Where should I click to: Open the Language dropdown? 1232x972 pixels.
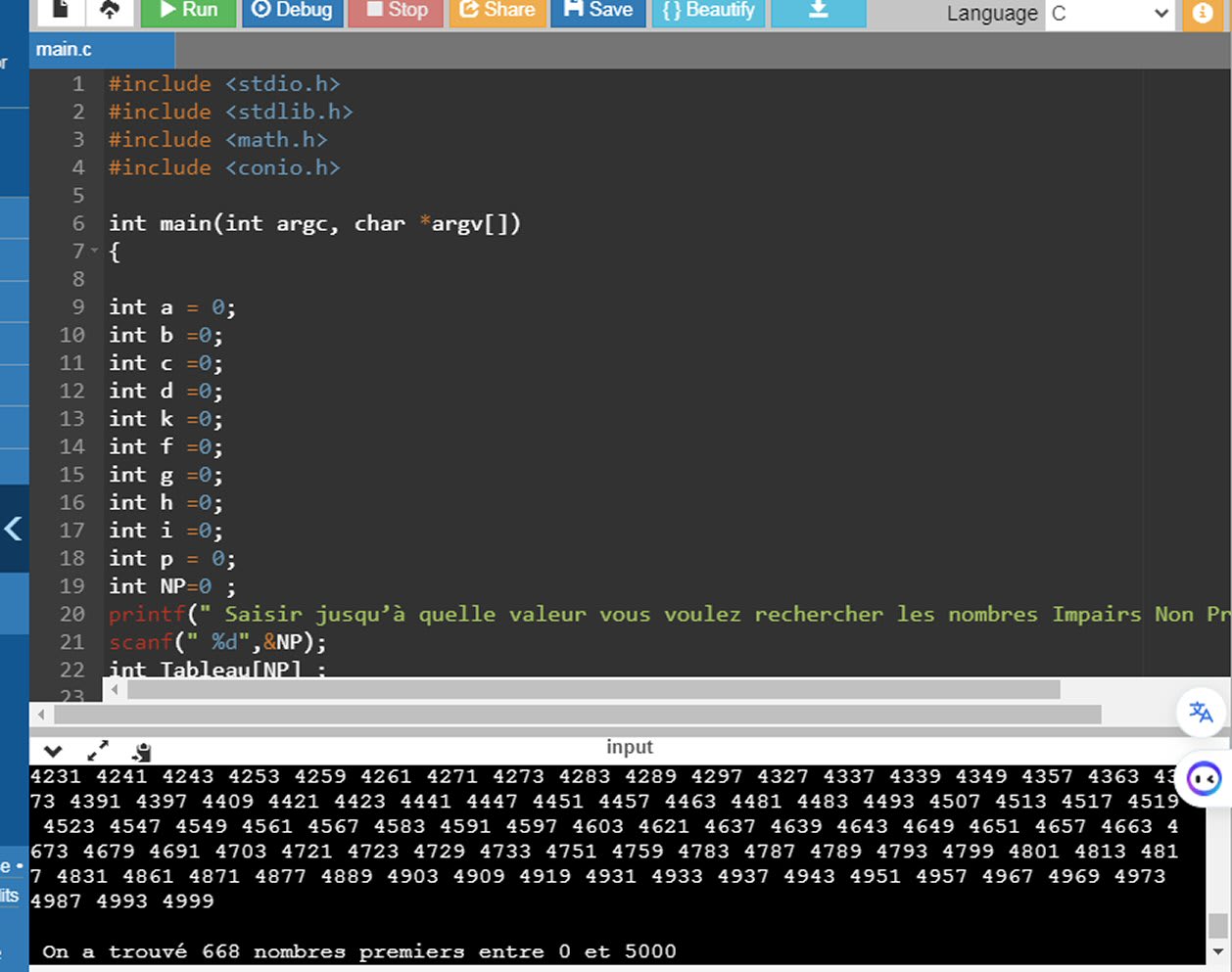click(1110, 14)
